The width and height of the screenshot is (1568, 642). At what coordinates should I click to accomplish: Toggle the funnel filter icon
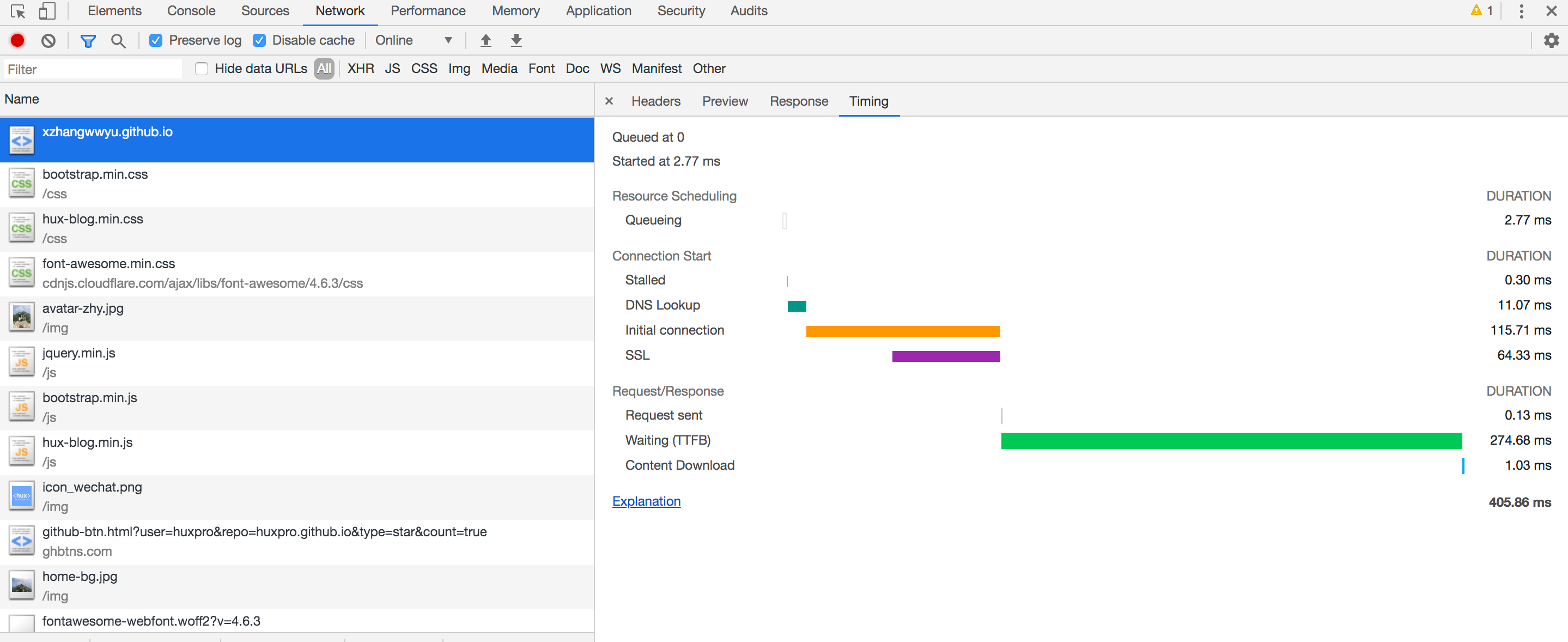88,40
